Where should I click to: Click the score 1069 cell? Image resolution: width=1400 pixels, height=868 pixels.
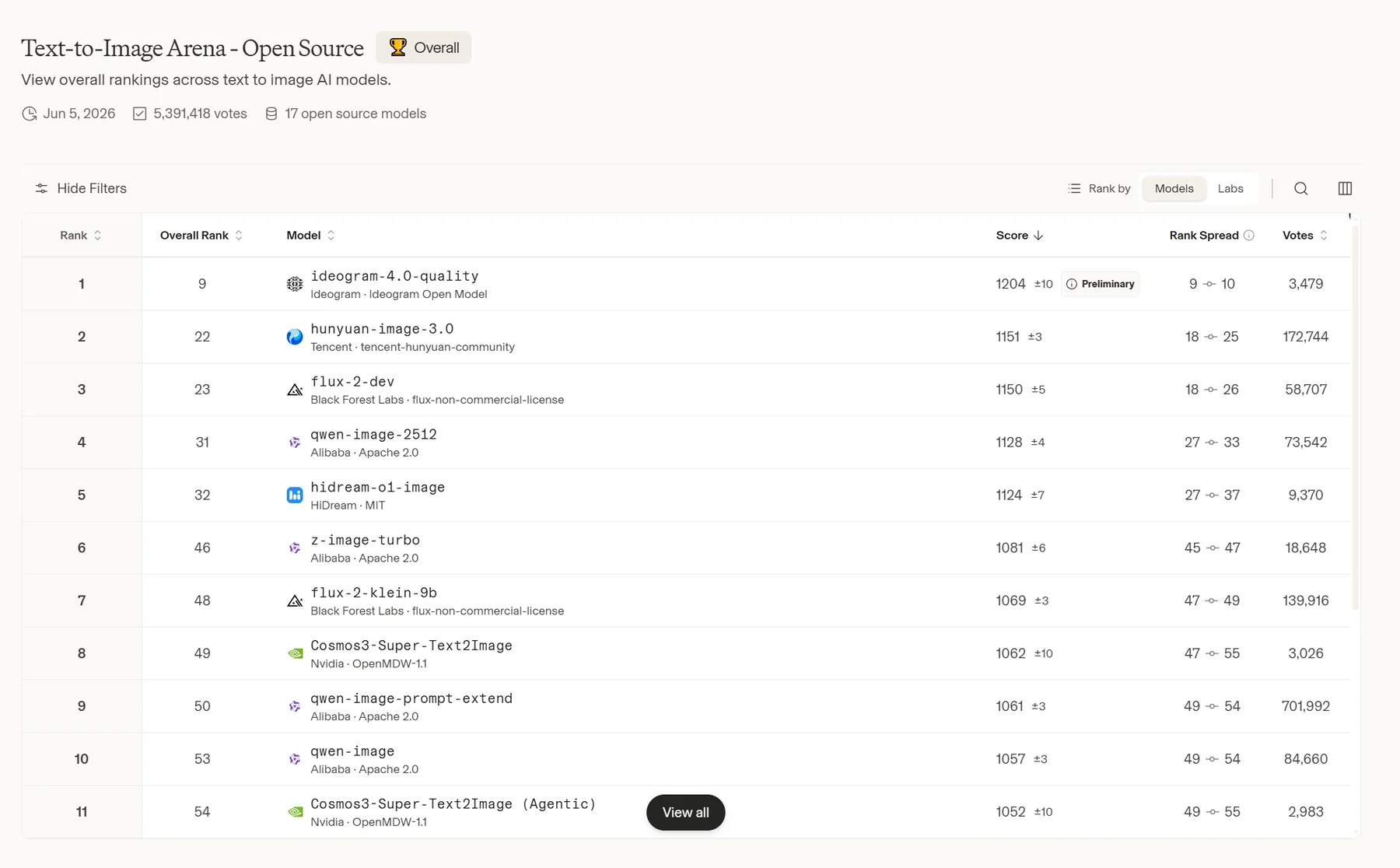(1010, 600)
